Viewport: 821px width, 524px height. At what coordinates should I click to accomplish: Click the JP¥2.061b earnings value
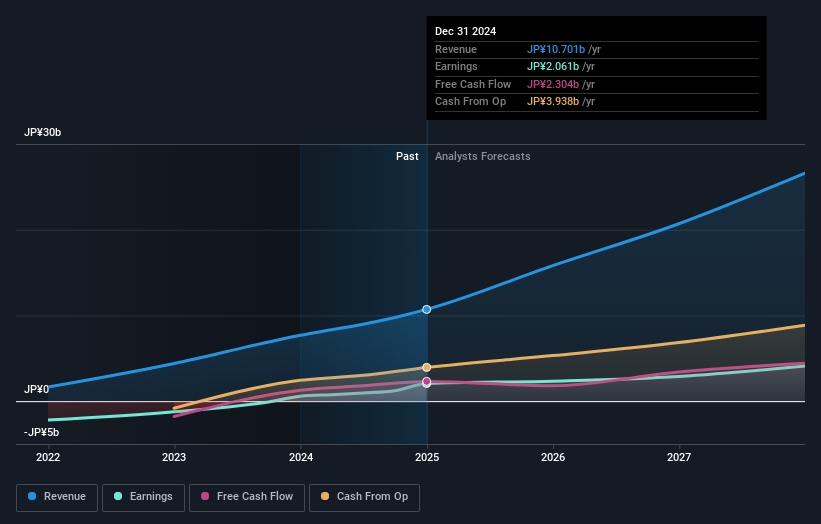553,66
